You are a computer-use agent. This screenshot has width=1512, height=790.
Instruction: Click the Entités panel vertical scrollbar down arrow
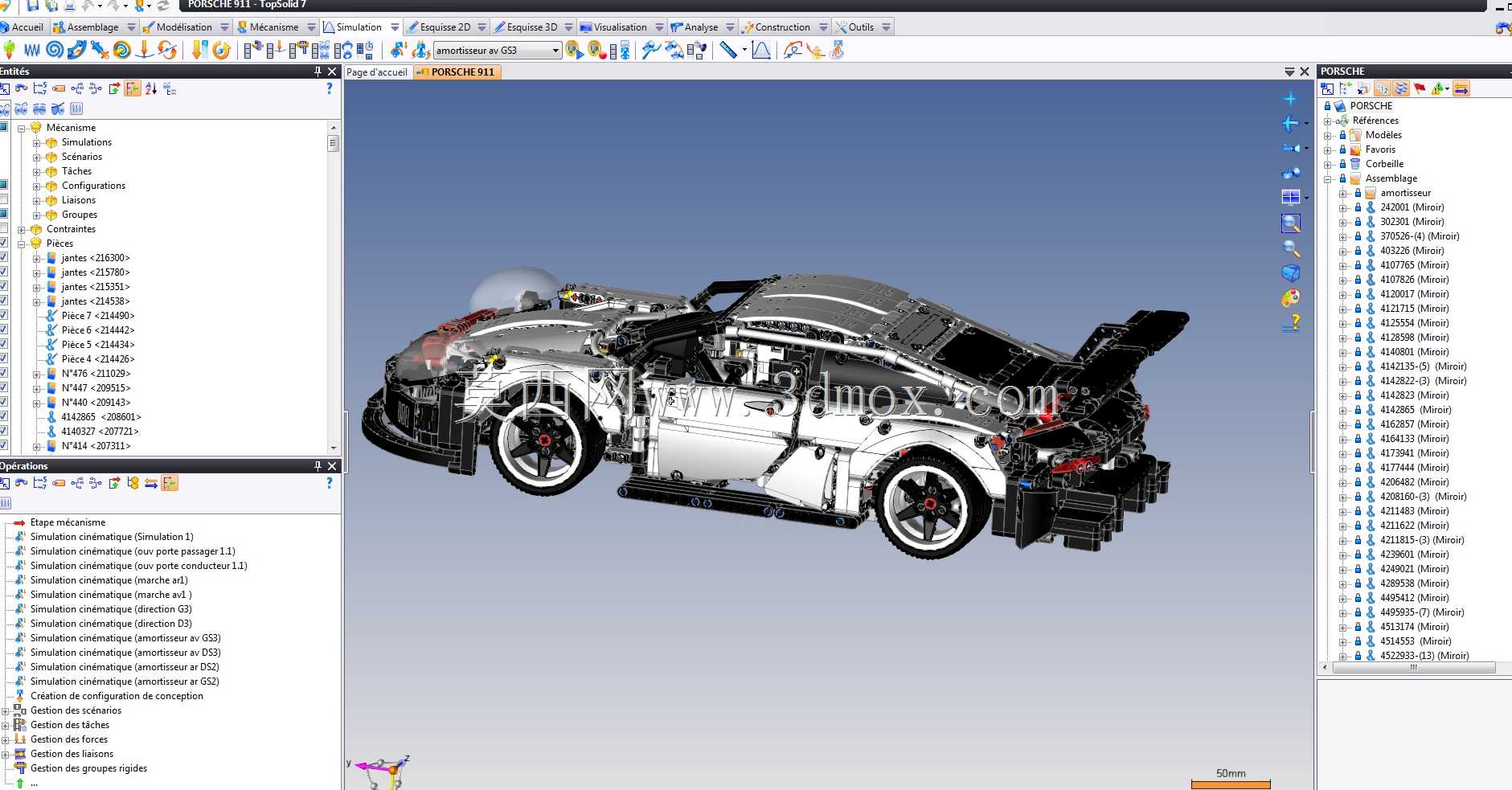click(x=333, y=448)
